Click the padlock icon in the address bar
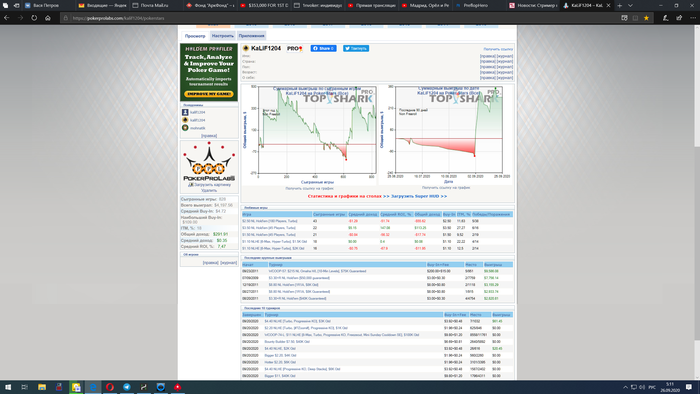 click(66, 18)
